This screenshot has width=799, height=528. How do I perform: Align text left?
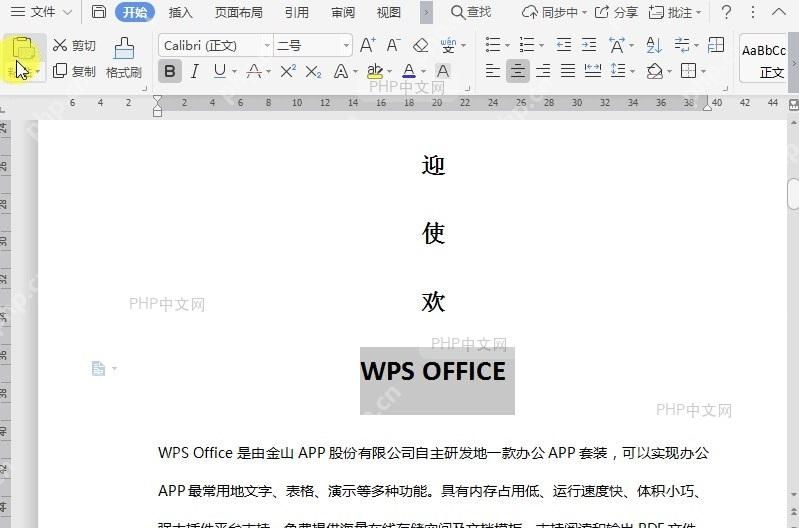(x=493, y=71)
